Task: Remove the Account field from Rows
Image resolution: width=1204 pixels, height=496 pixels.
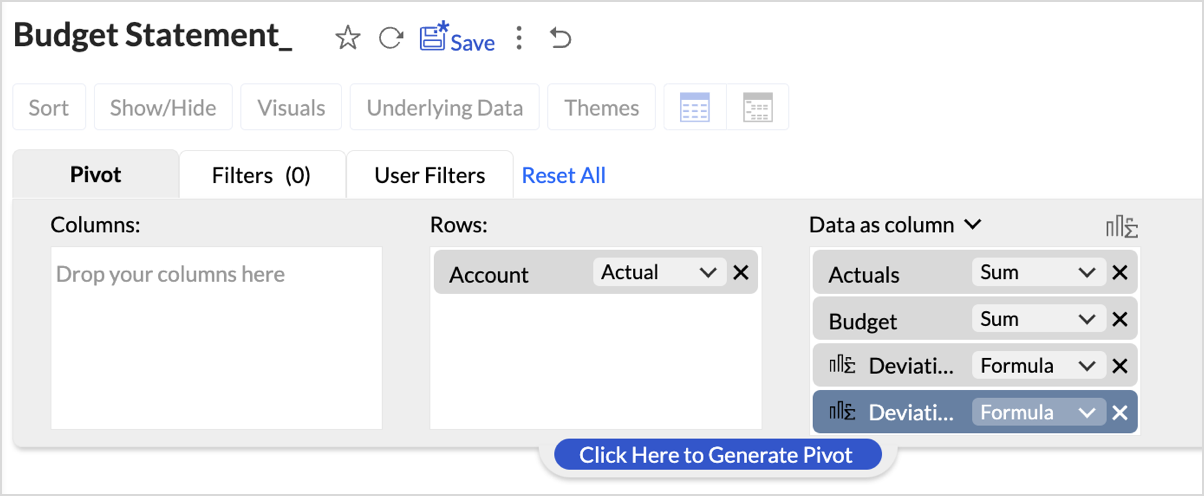Action: tap(740, 273)
